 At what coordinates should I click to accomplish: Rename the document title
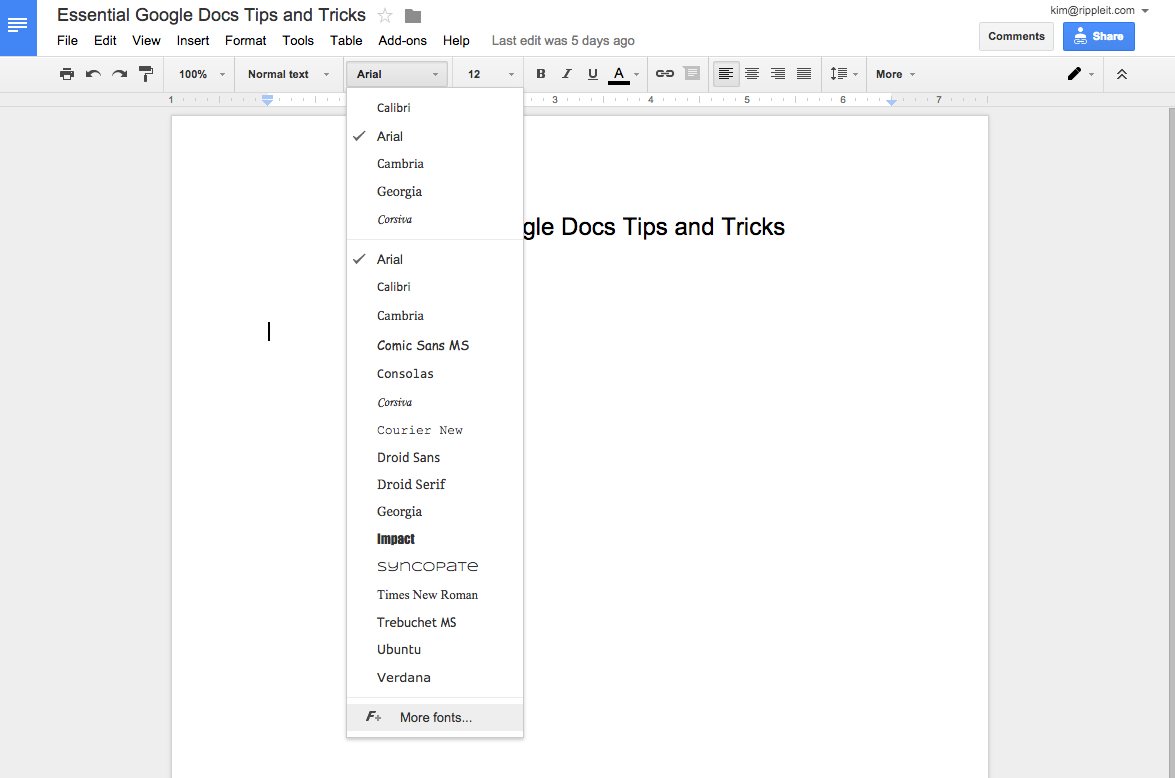[211, 15]
